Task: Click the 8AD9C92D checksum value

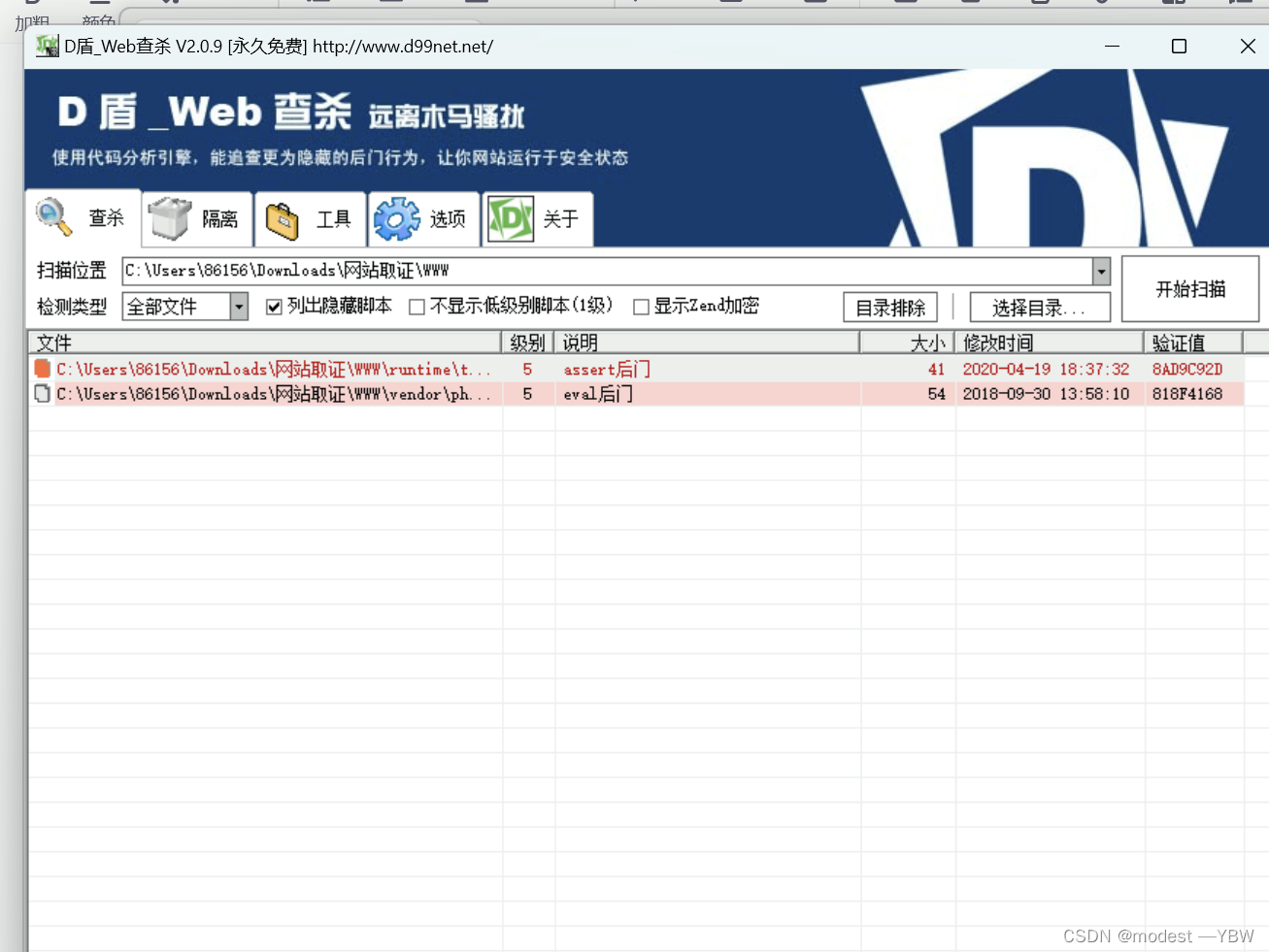Action: click(x=1187, y=369)
